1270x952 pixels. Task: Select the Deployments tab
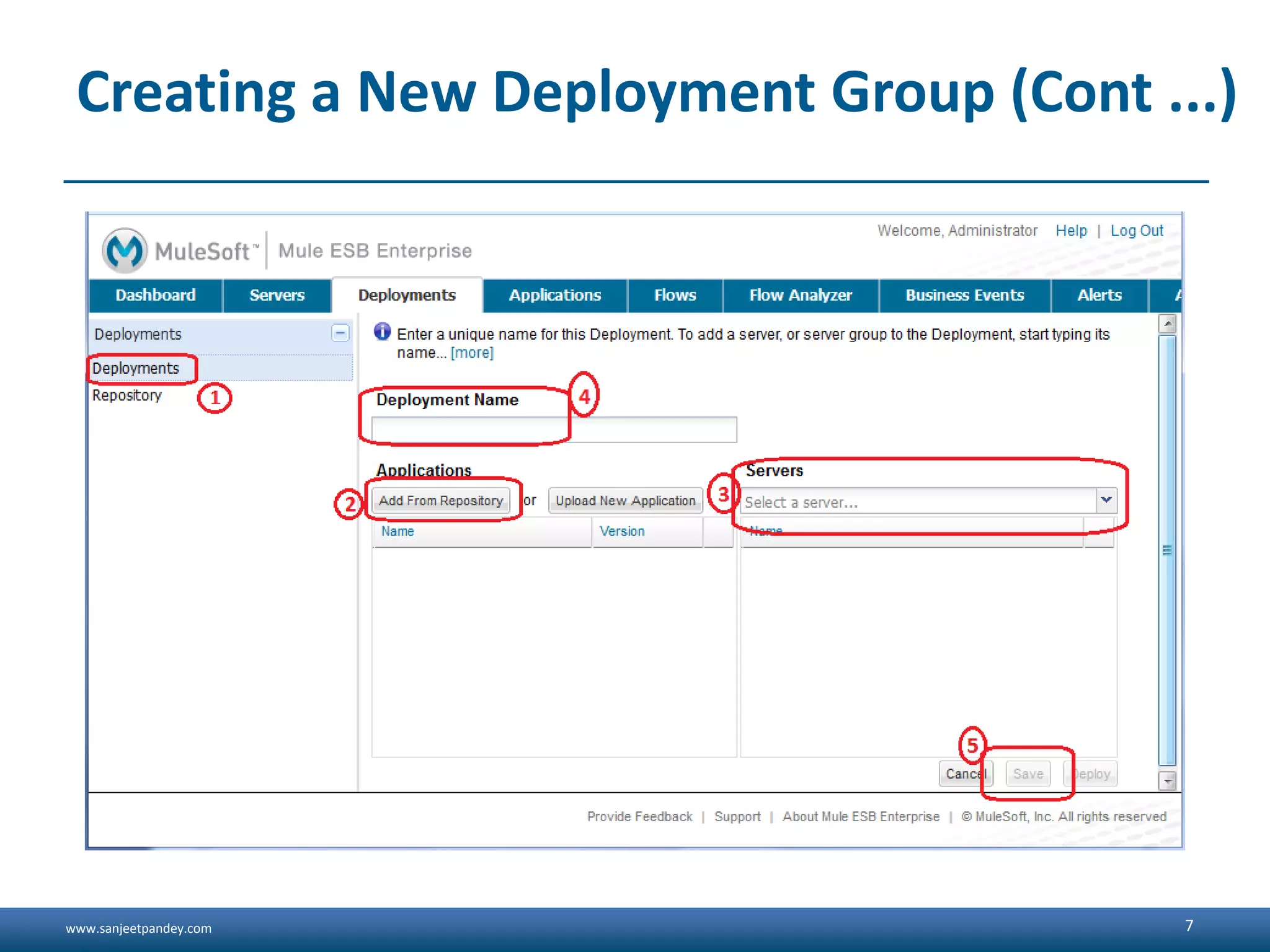[x=407, y=296]
